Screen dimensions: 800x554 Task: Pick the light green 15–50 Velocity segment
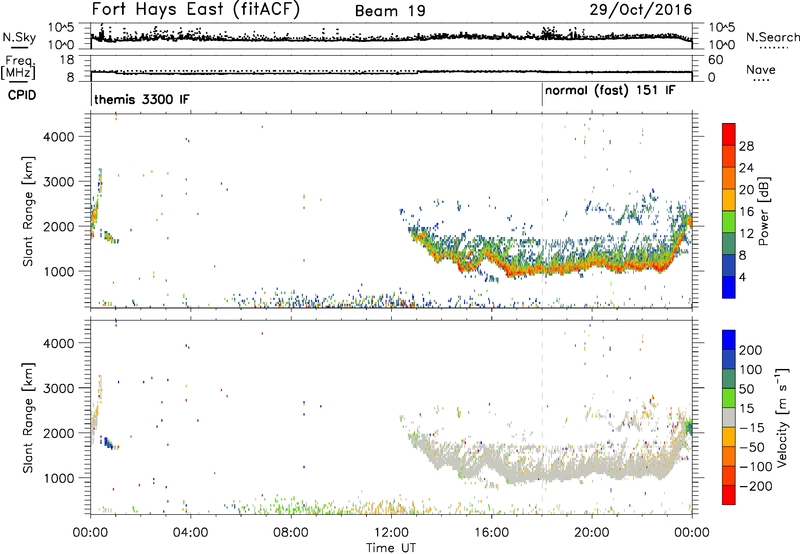pyautogui.click(x=729, y=398)
